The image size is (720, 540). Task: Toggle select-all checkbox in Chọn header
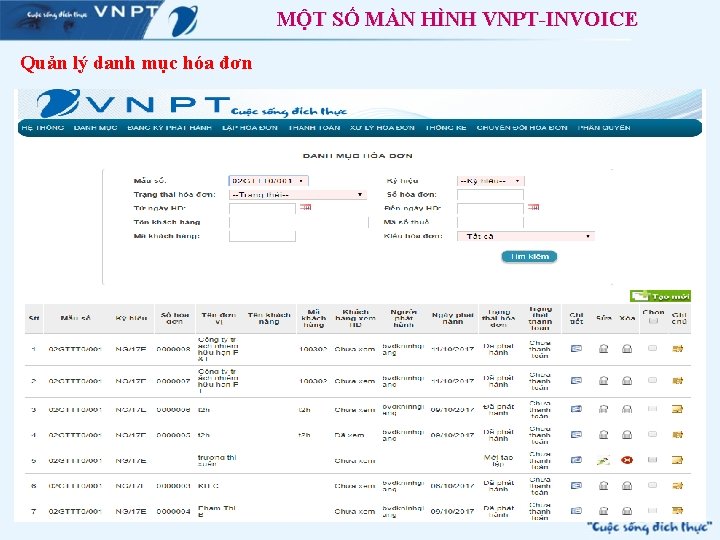pyautogui.click(x=653, y=321)
